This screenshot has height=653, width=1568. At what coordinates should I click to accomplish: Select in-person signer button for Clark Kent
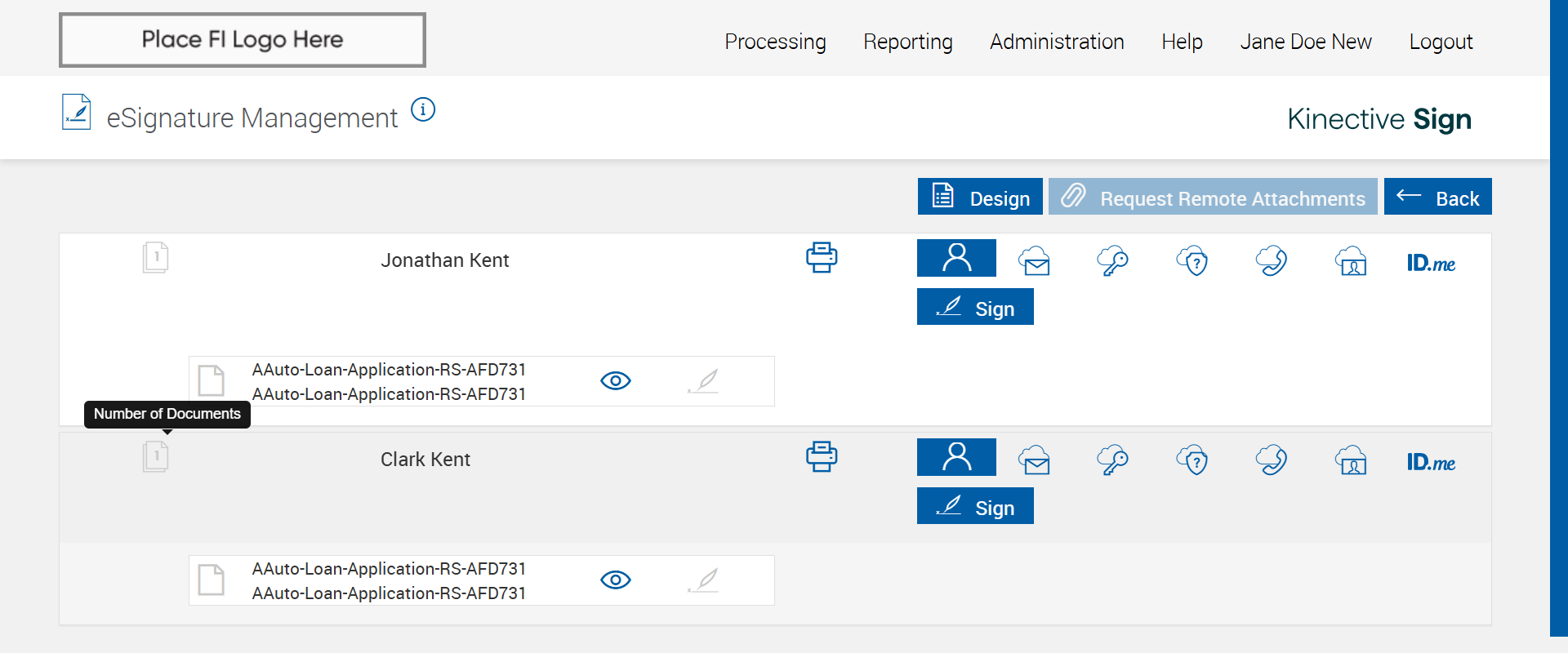(956, 457)
